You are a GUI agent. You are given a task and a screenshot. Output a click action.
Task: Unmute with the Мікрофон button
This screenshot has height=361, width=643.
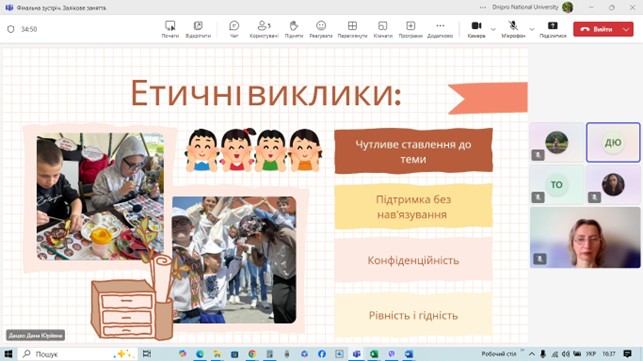point(513,29)
